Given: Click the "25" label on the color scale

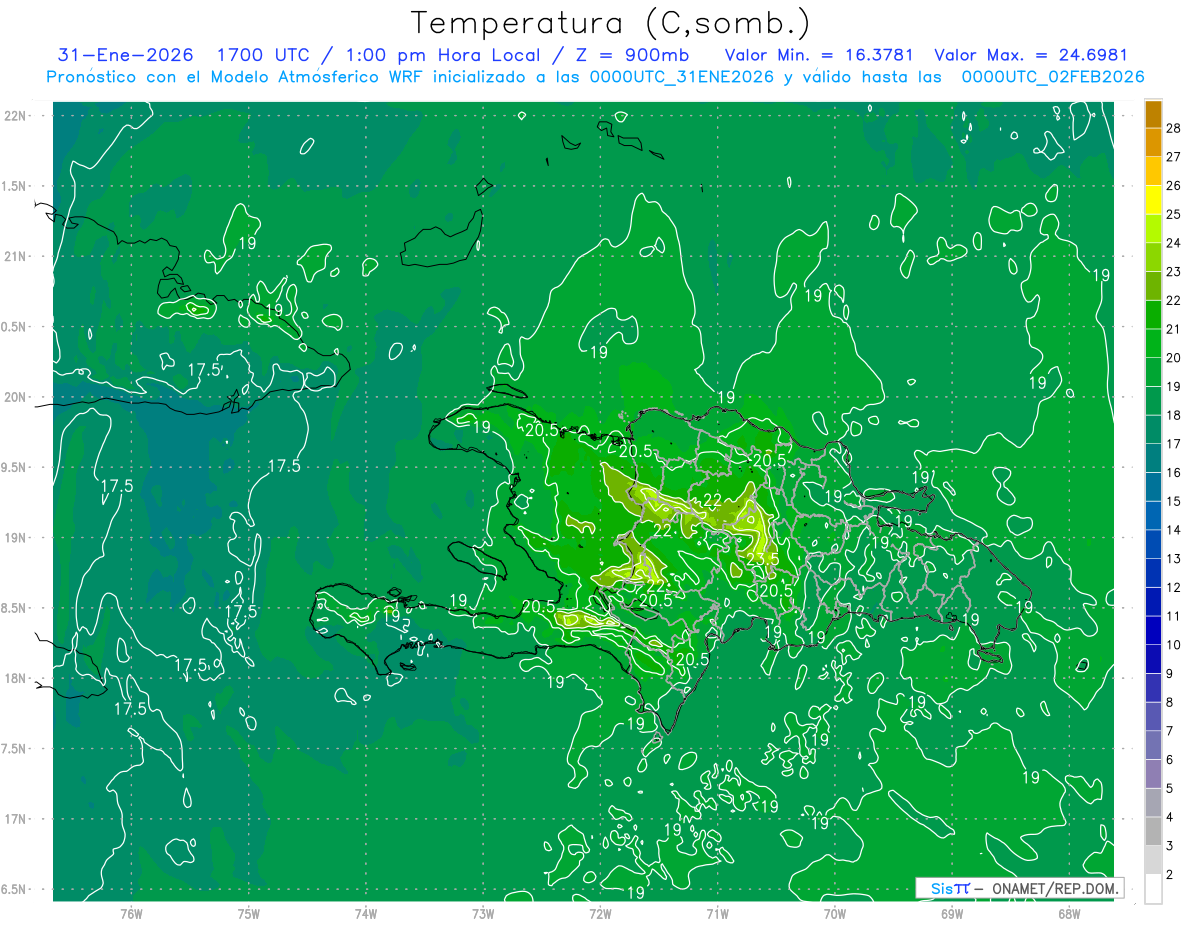Looking at the screenshot, I should point(1173,215).
